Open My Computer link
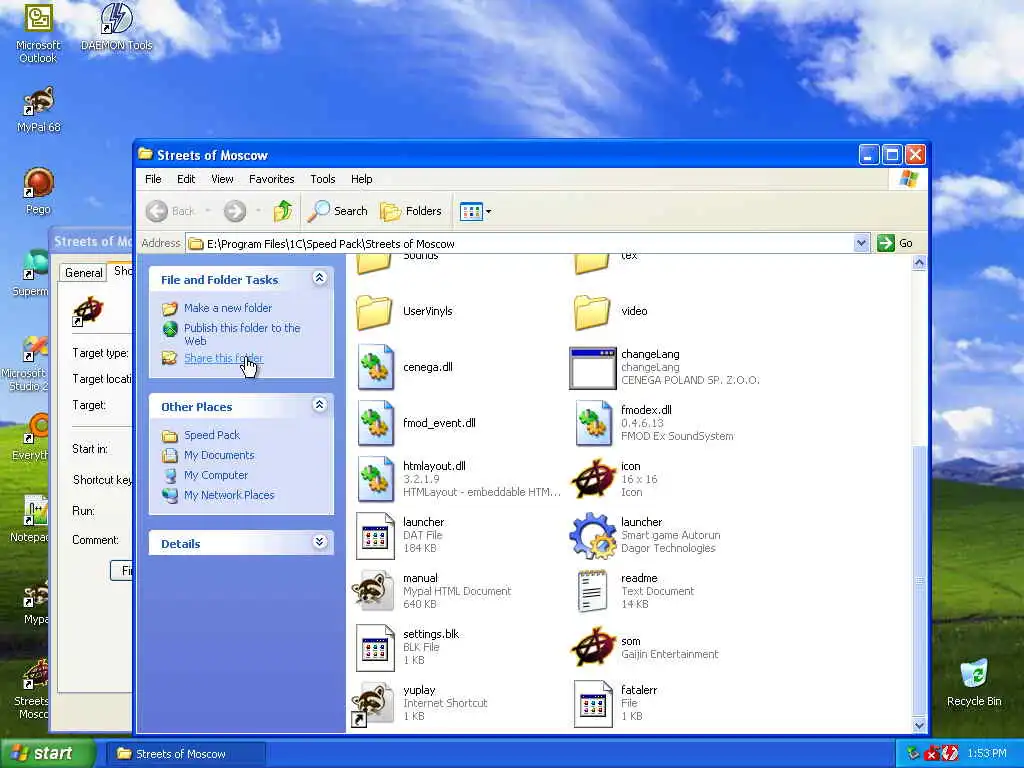The image size is (1024, 768). [216, 475]
